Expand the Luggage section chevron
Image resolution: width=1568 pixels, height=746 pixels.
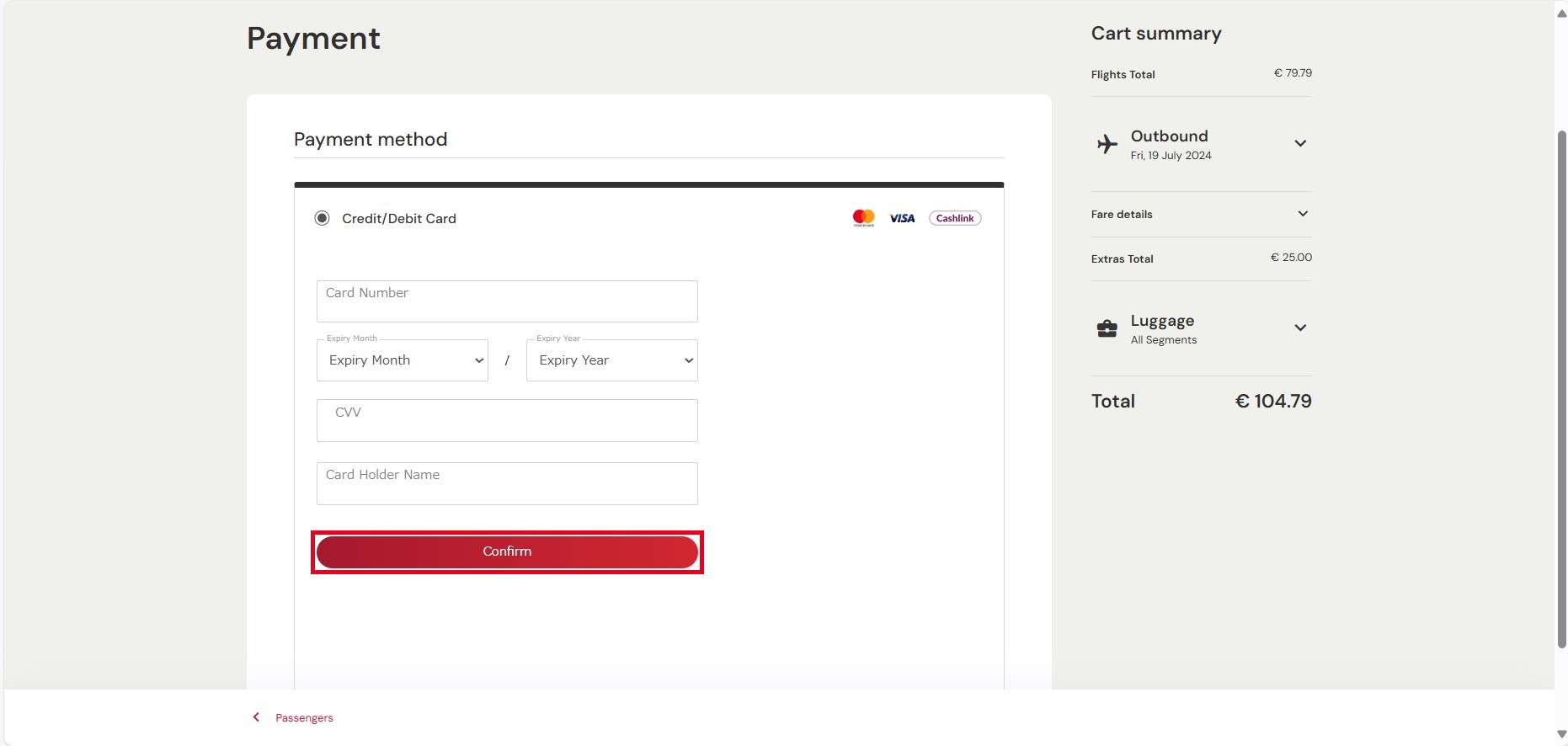[x=1300, y=328]
